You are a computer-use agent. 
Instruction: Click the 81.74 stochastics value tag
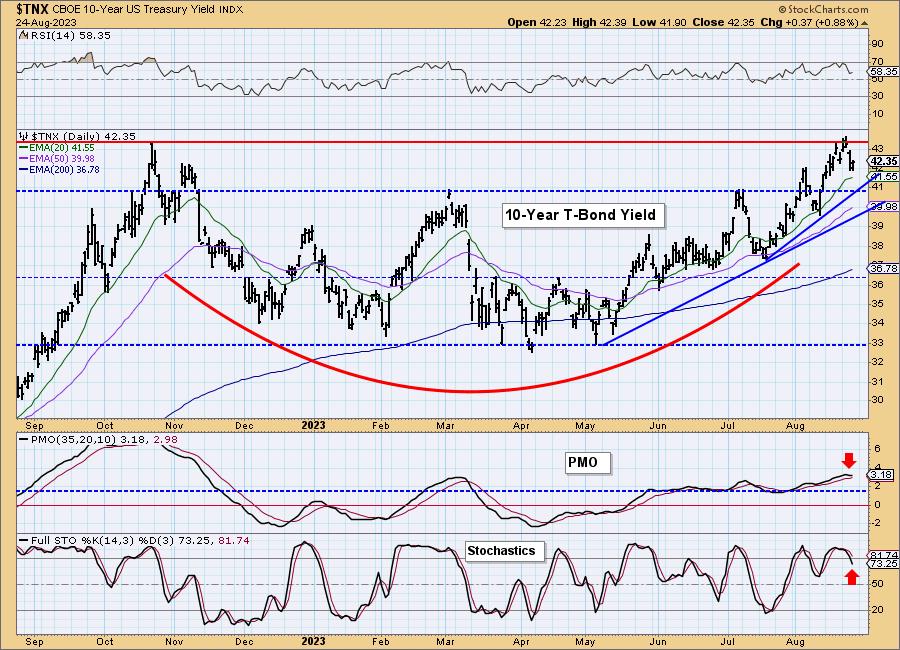pos(885,556)
